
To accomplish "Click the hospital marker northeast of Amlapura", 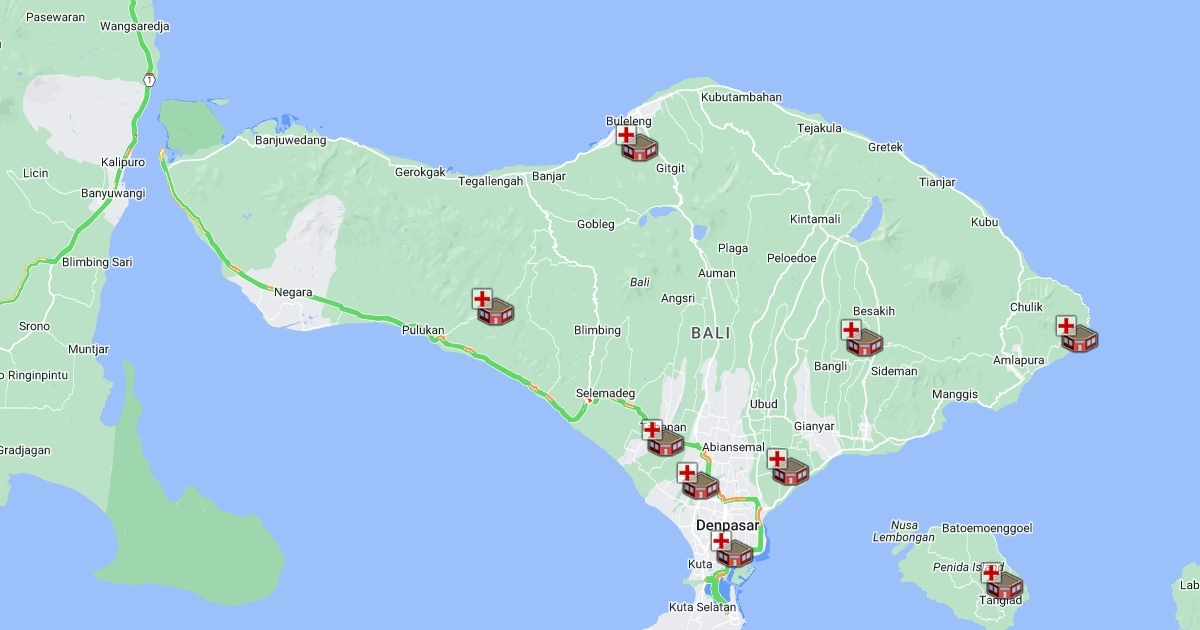I will point(1076,334).
